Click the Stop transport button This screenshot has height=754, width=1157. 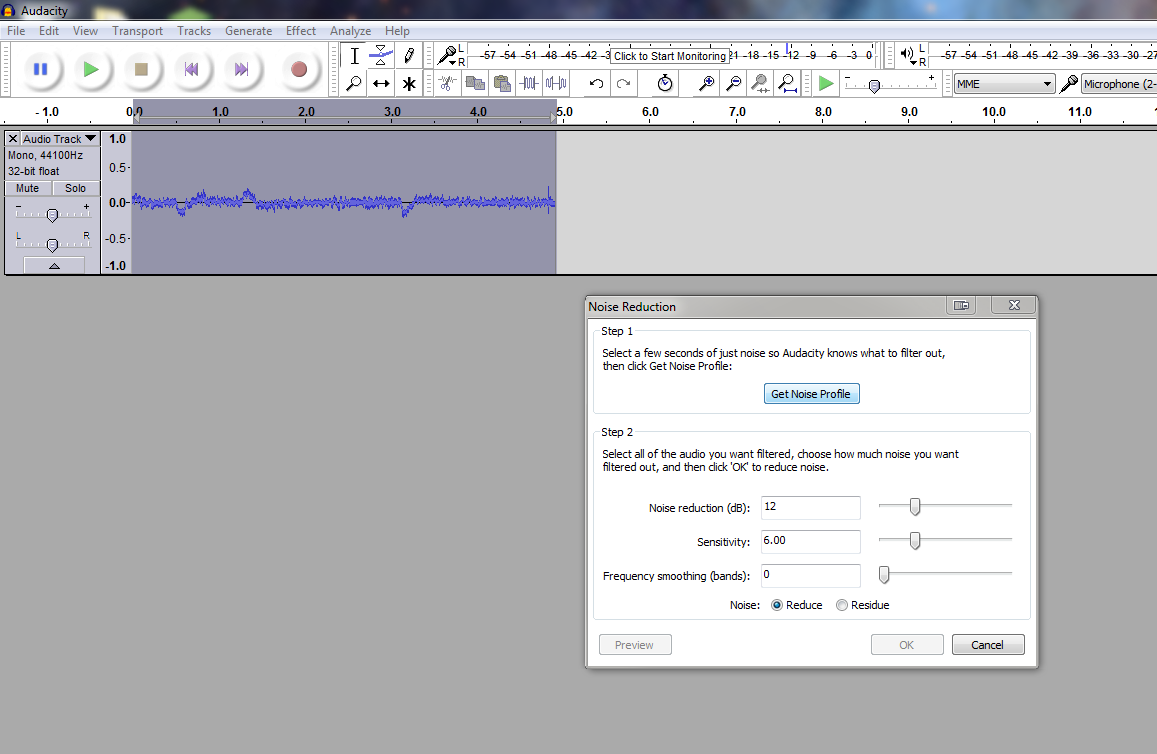pyautogui.click(x=141, y=69)
